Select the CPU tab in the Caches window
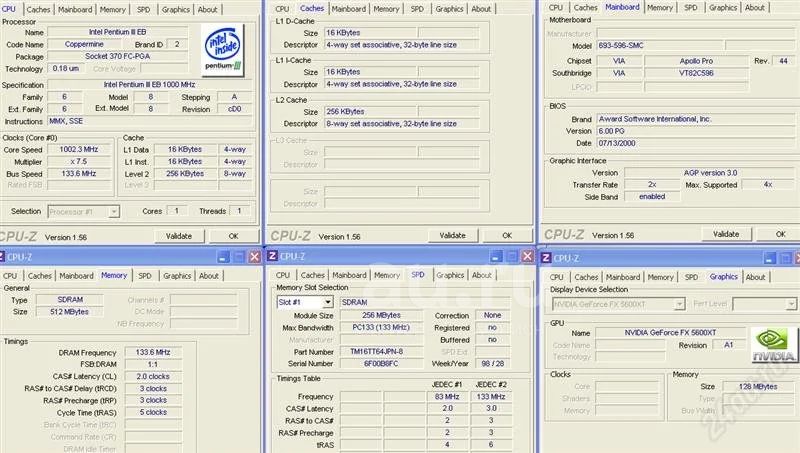 click(x=282, y=9)
